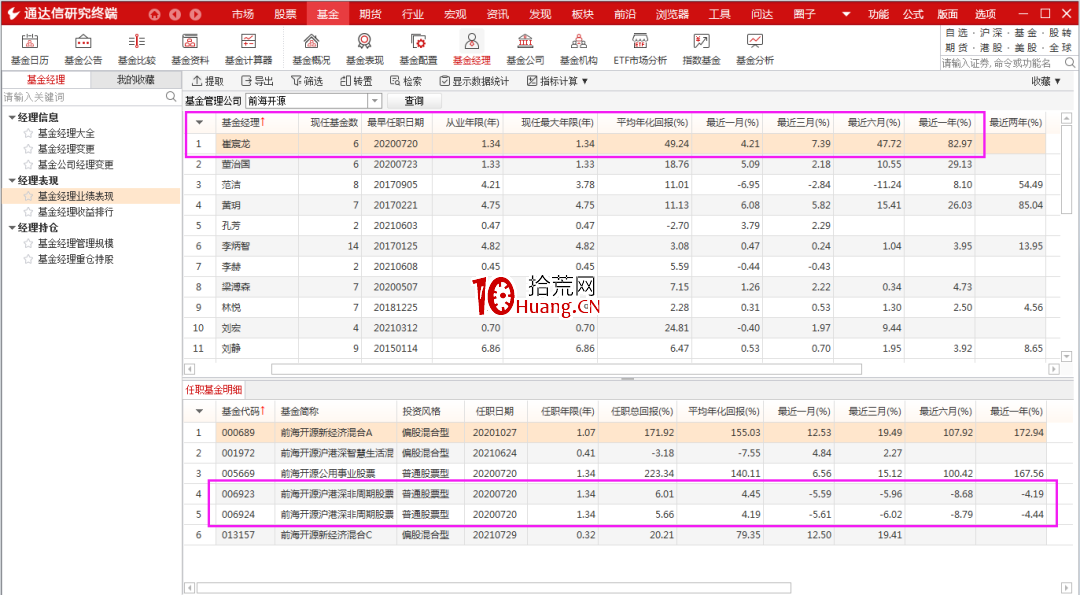Screen dimensions: 1080x595
Task: Open the 基金管理公司 dropdown arrow
Action: (375, 101)
